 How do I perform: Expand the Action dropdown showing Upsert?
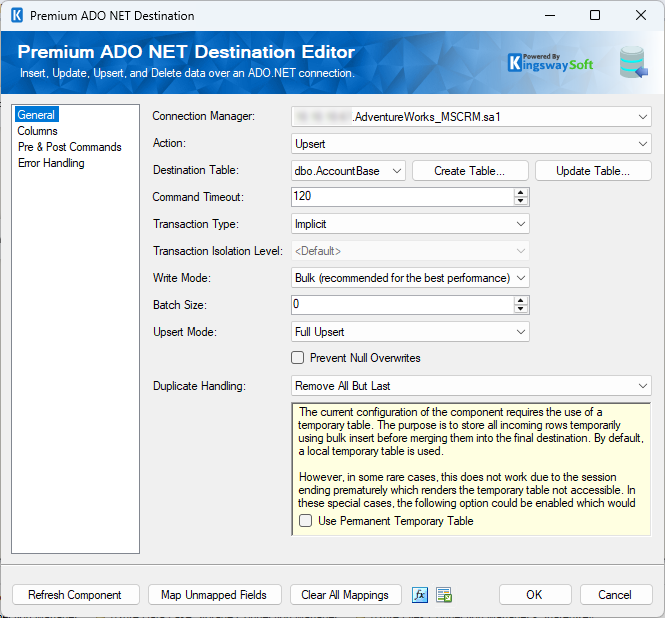(x=471, y=144)
